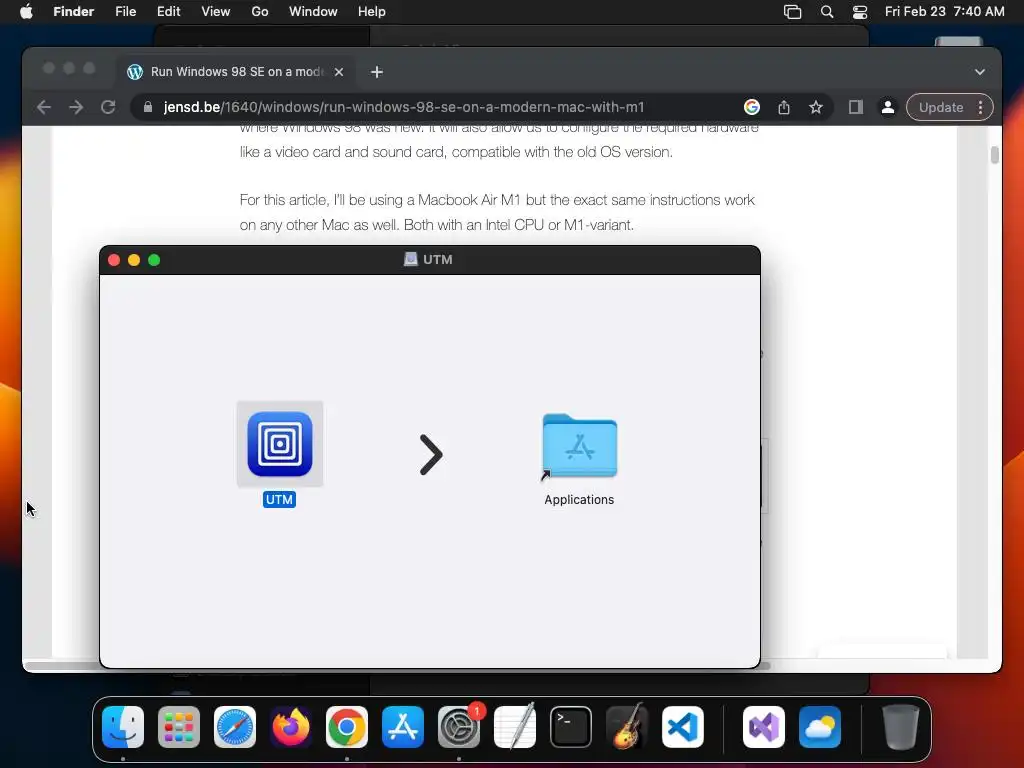Click the Stage Manager icon in menu bar
Screen dimensions: 1024x768
tap(792, 12)
